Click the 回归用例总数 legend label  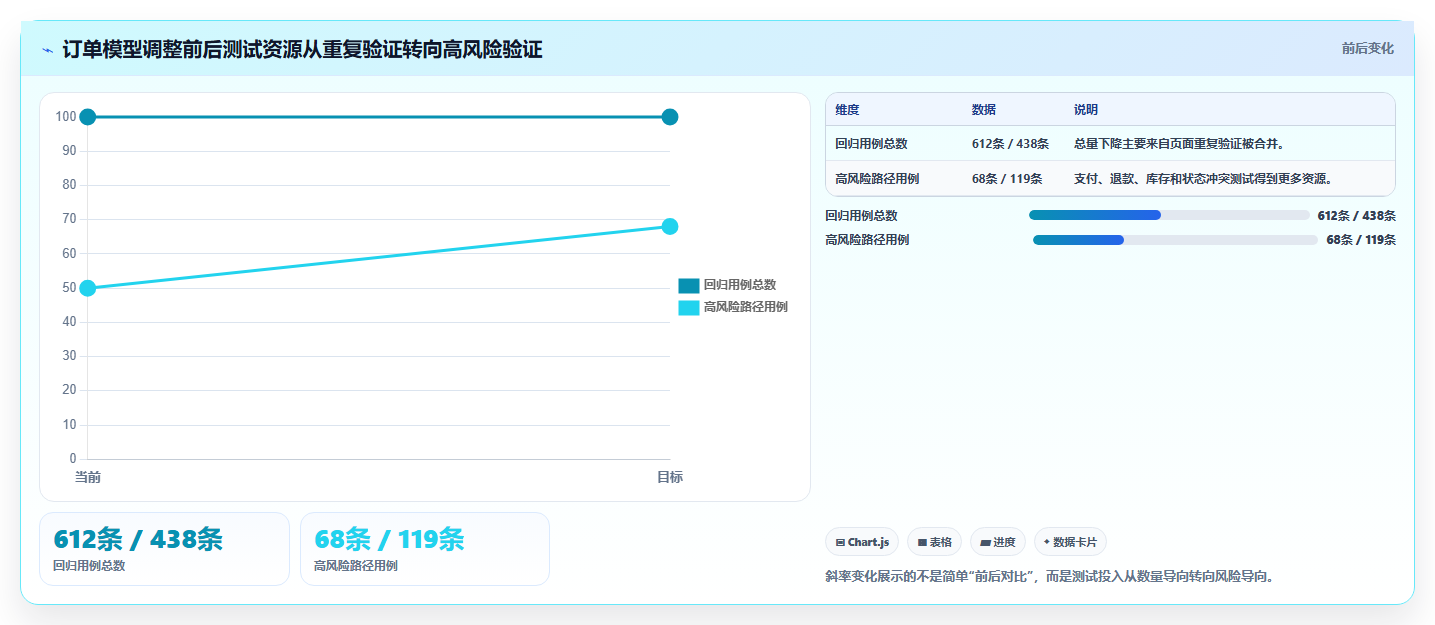[x=739, y=285]
